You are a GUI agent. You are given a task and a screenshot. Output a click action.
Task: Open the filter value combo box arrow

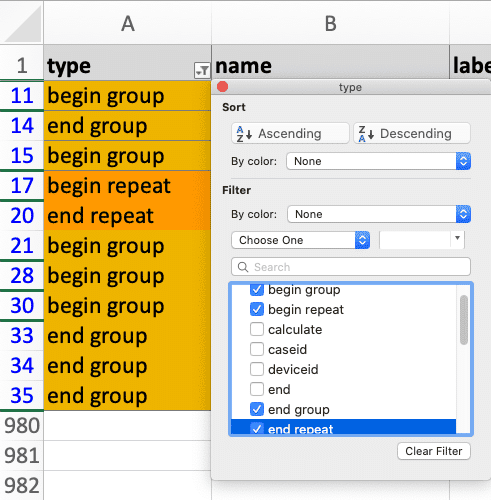click(x=457, y=238)
